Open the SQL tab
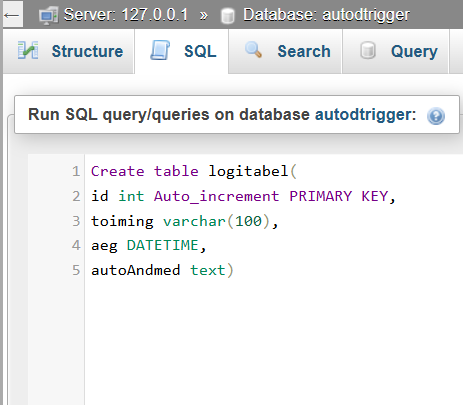Screen dimensions: 463x405 coord(182,51)
